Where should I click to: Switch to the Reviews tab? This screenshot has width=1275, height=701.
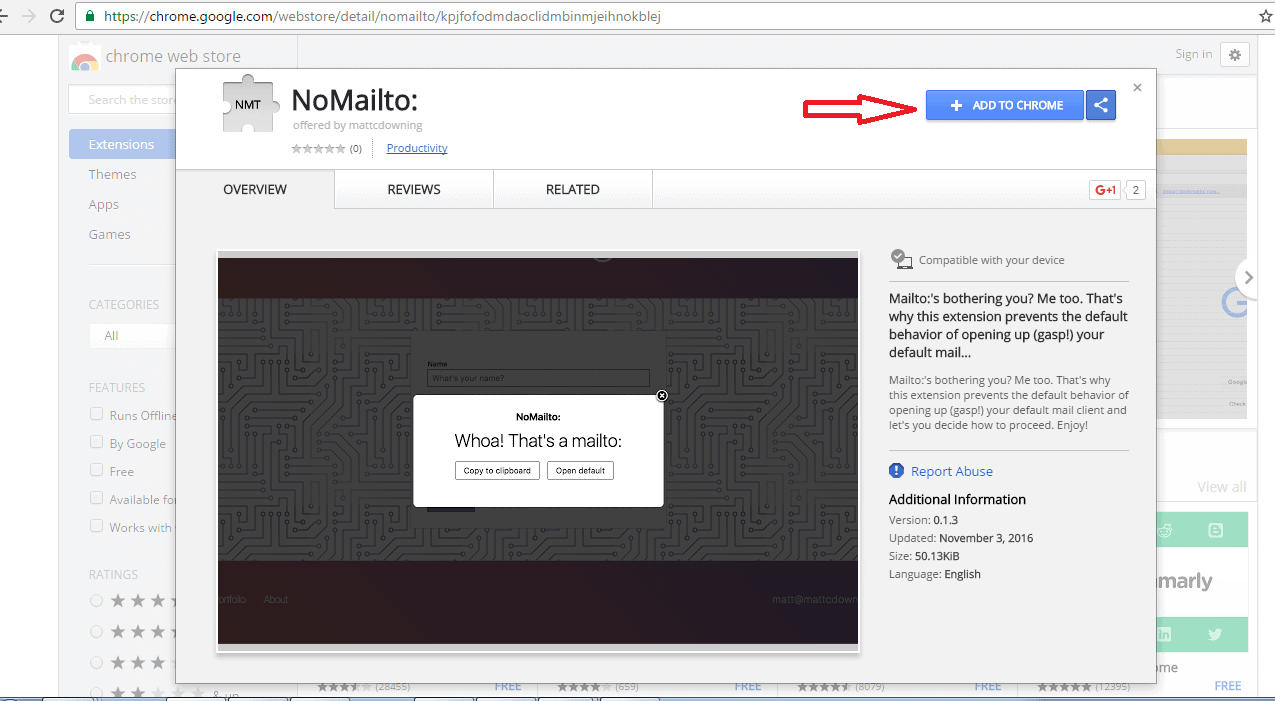tap(414, 189)
